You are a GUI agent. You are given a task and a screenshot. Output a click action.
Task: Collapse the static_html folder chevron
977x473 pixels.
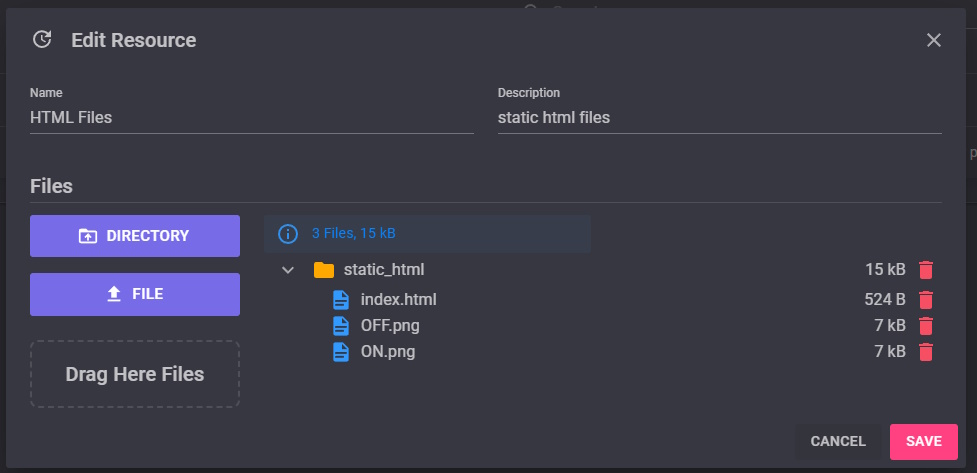click(288, 270)
